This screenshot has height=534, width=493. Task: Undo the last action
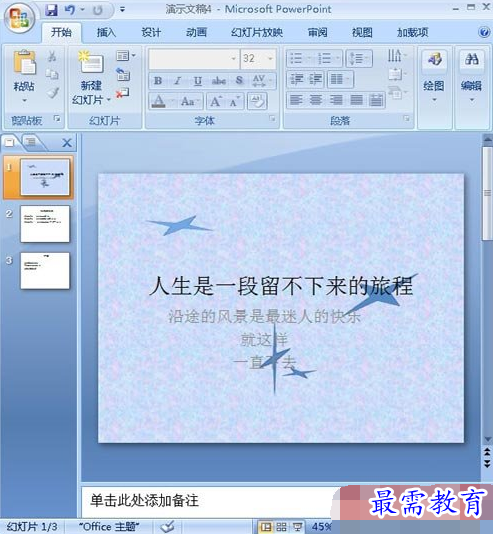[x=70, y=10]
